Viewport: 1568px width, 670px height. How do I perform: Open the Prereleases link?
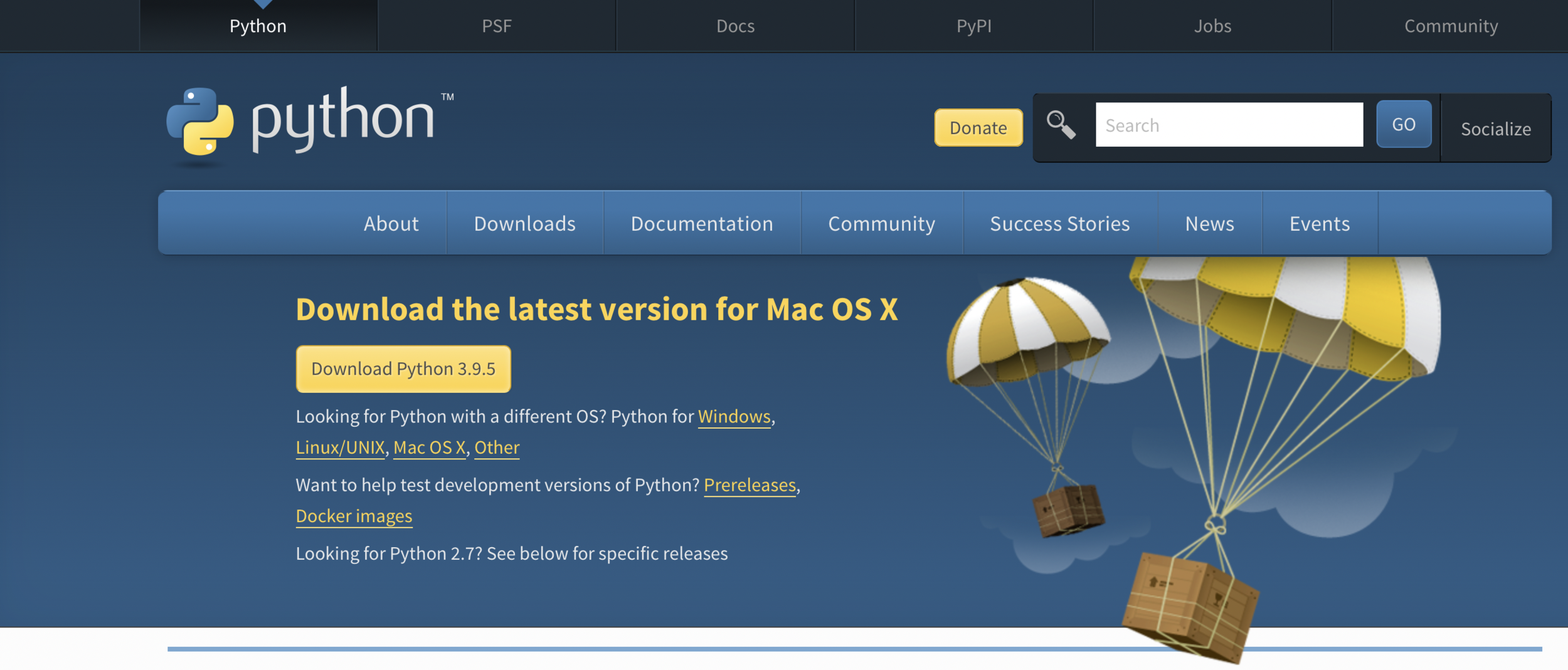[x=750, y=485]
